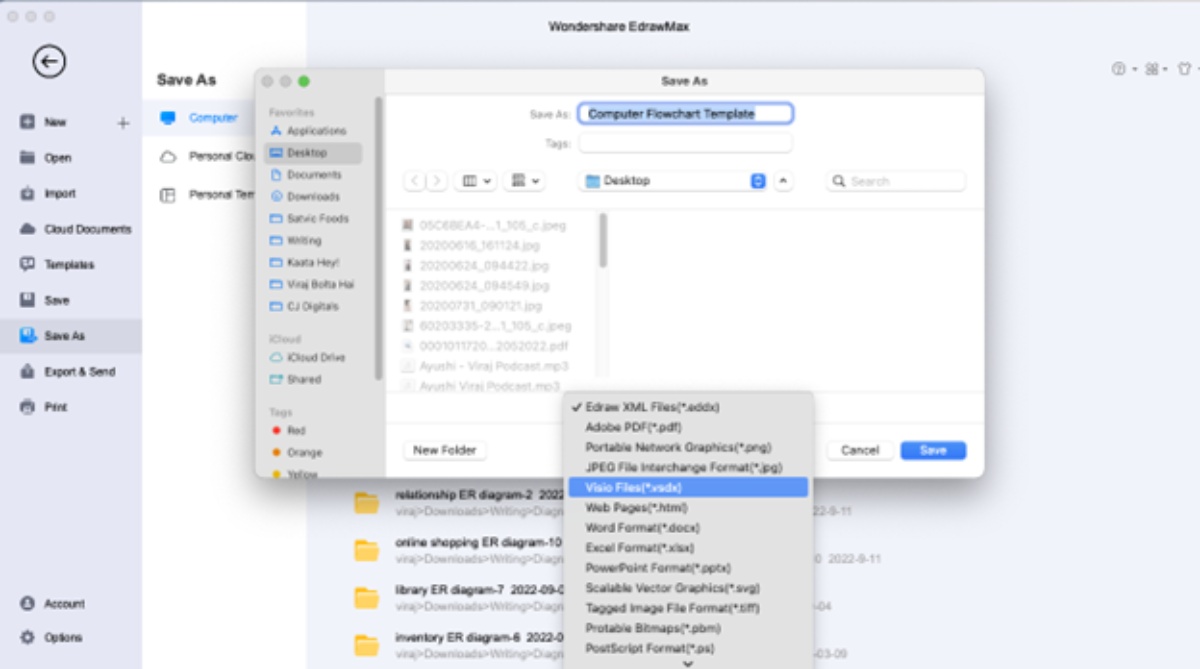This screenshot has width=1200, height=669.
Task: Select Ayushi - Viraj Podcast.mp3 file
Action: pyautogui.click(x=494, y=366)
